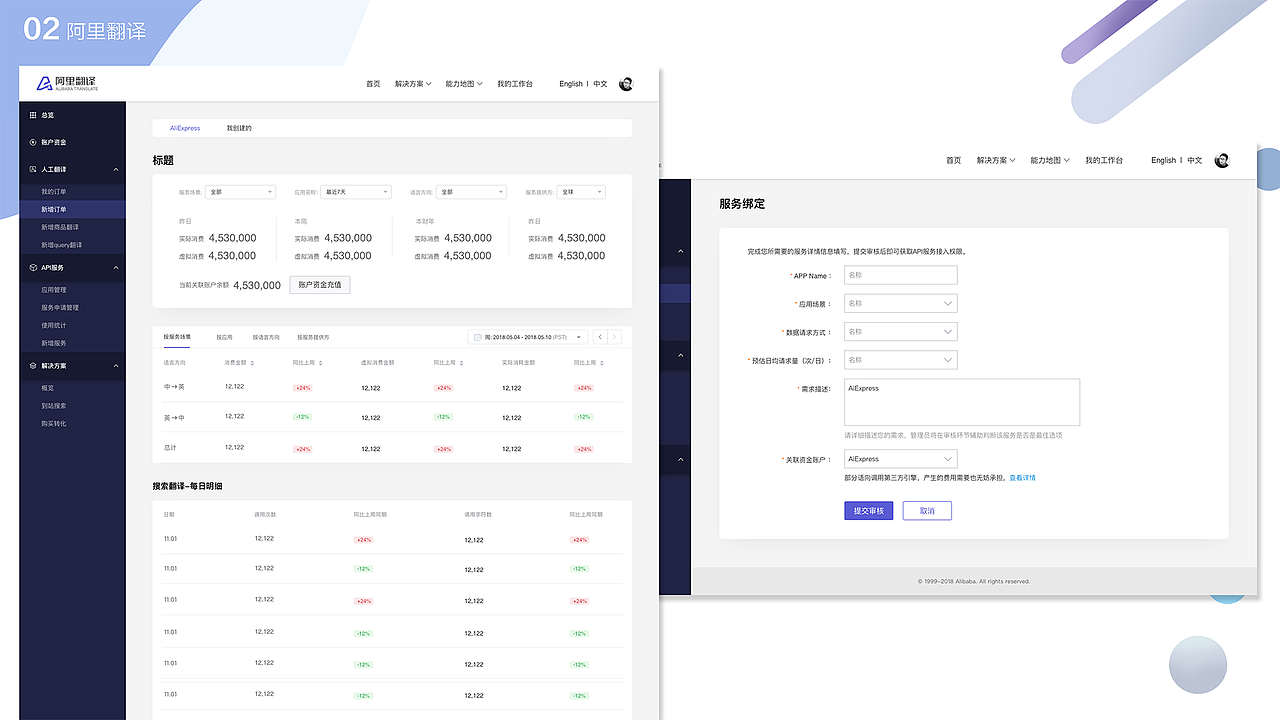This screenshot has width=1280, height=720.
Task: Collapse the 解决方案 sidebar section chevron
Action: coord(116,366)
